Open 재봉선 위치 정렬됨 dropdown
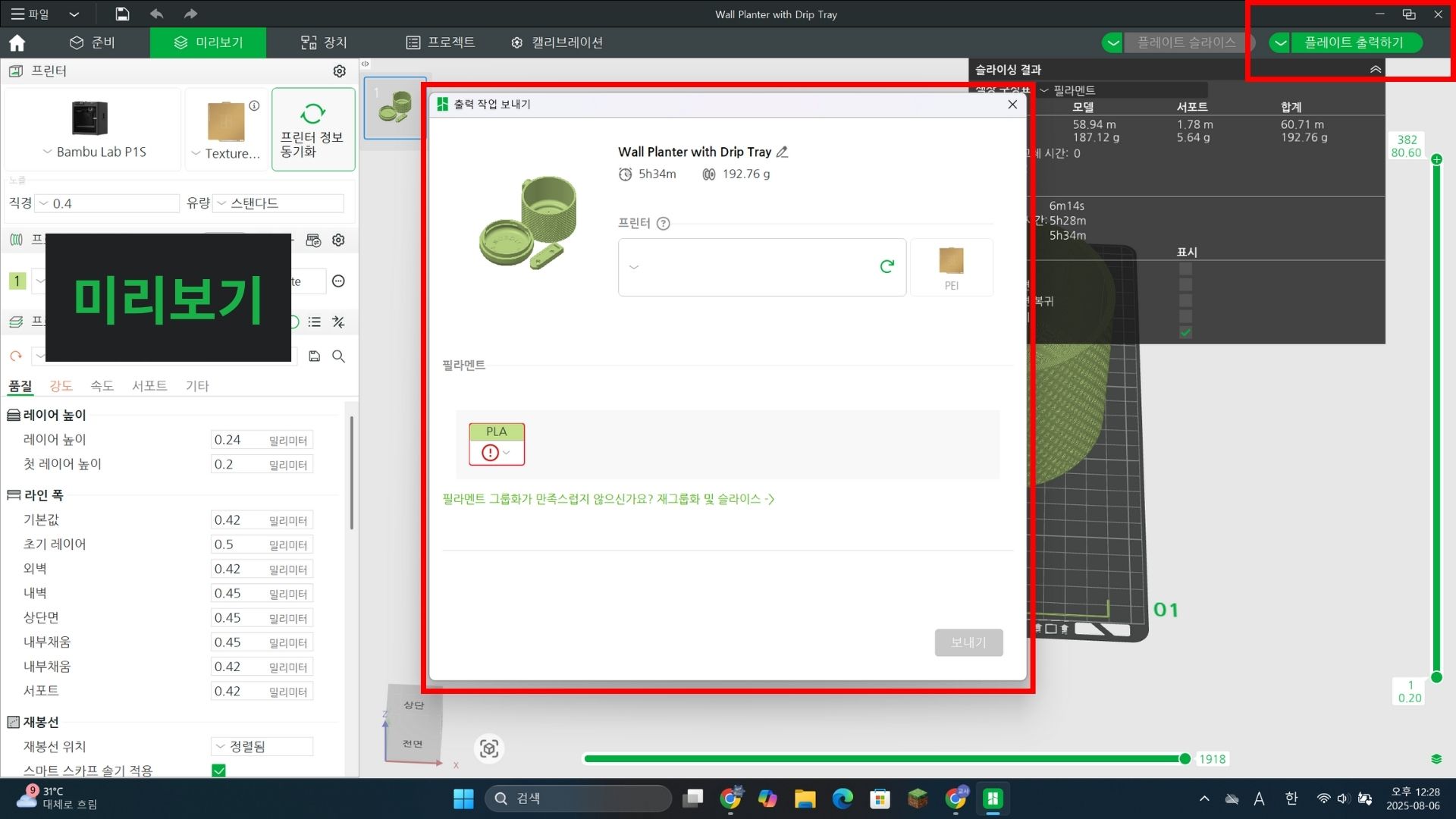The height and width of the screenshot is (819, 1456). tap(262, 746)
